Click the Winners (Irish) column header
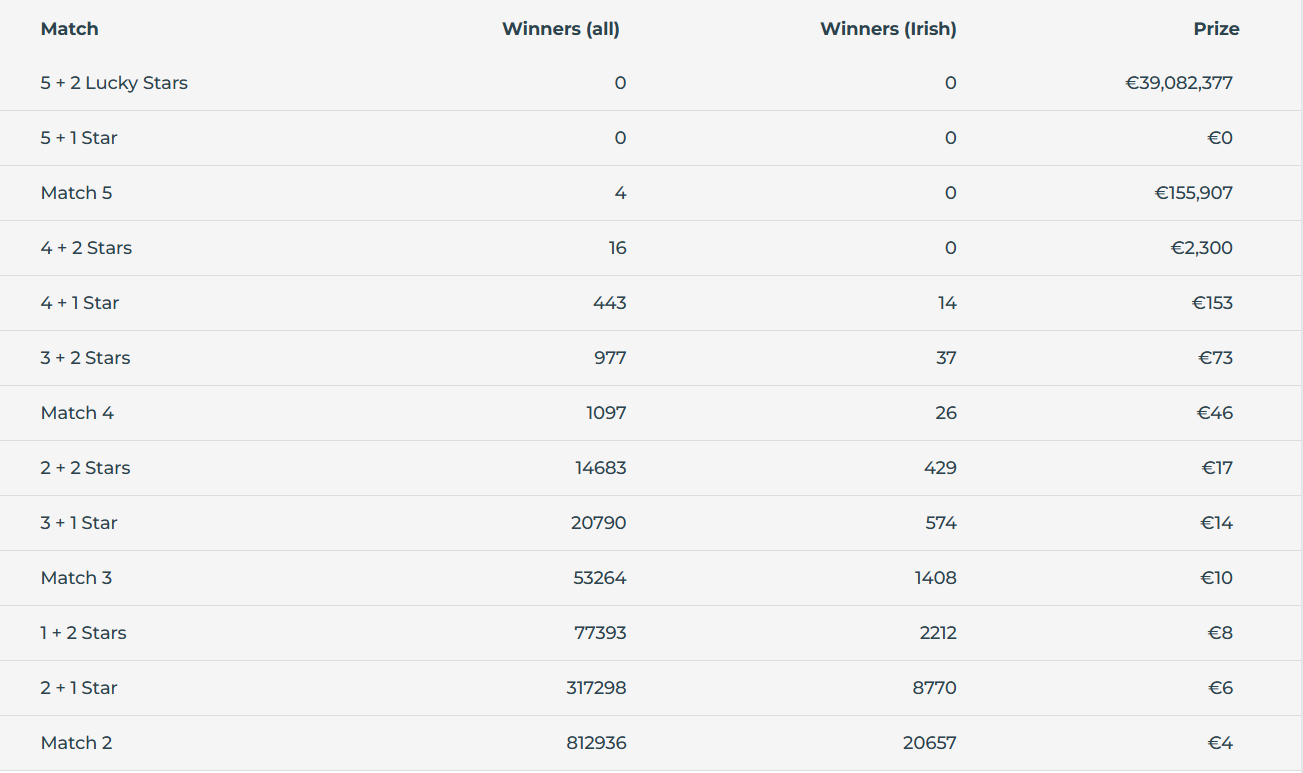 tap(888, 29)
